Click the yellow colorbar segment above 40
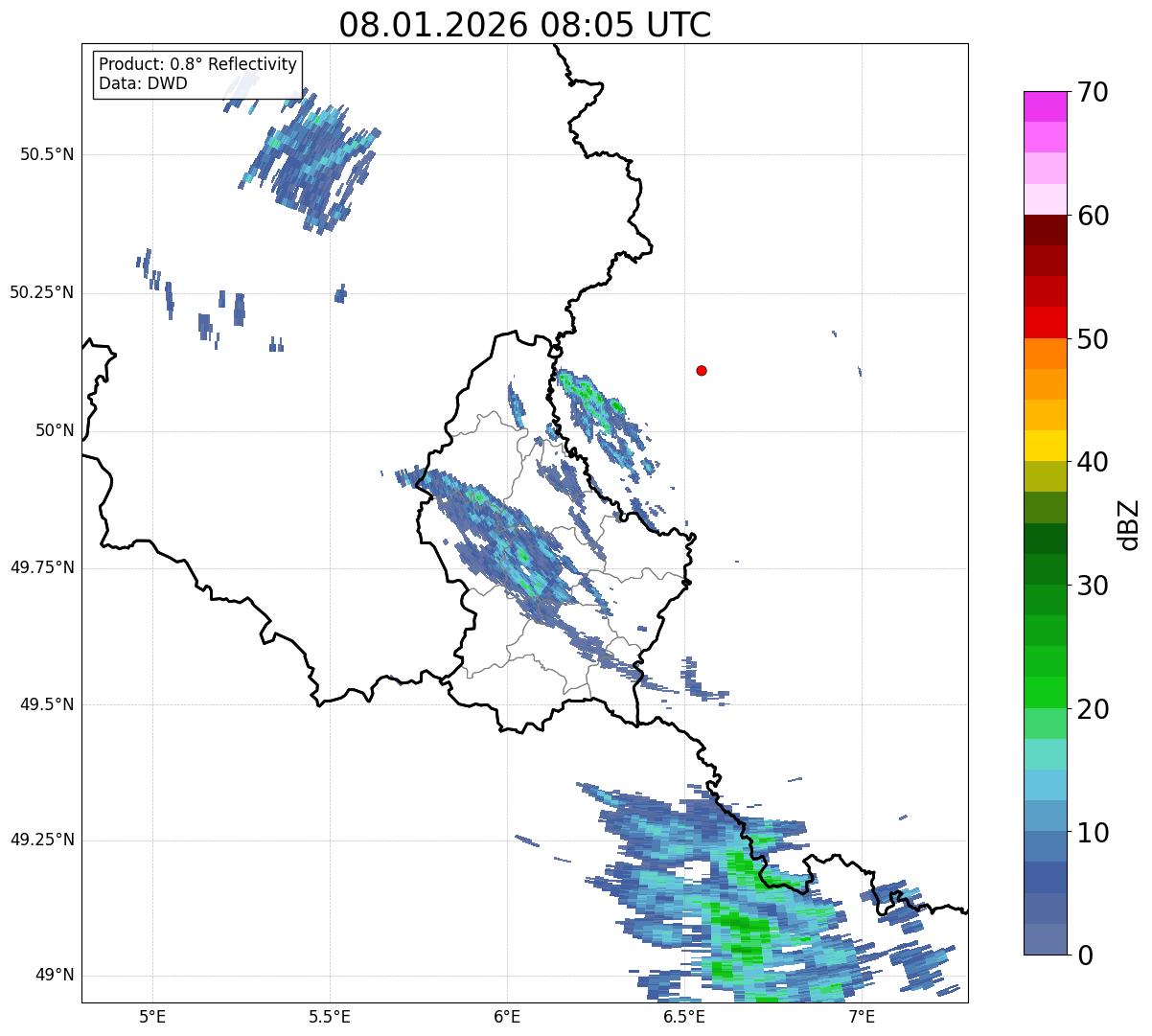Image resolution: width=1152 pixels, height=1036 pixels. tap(1045, 447)
